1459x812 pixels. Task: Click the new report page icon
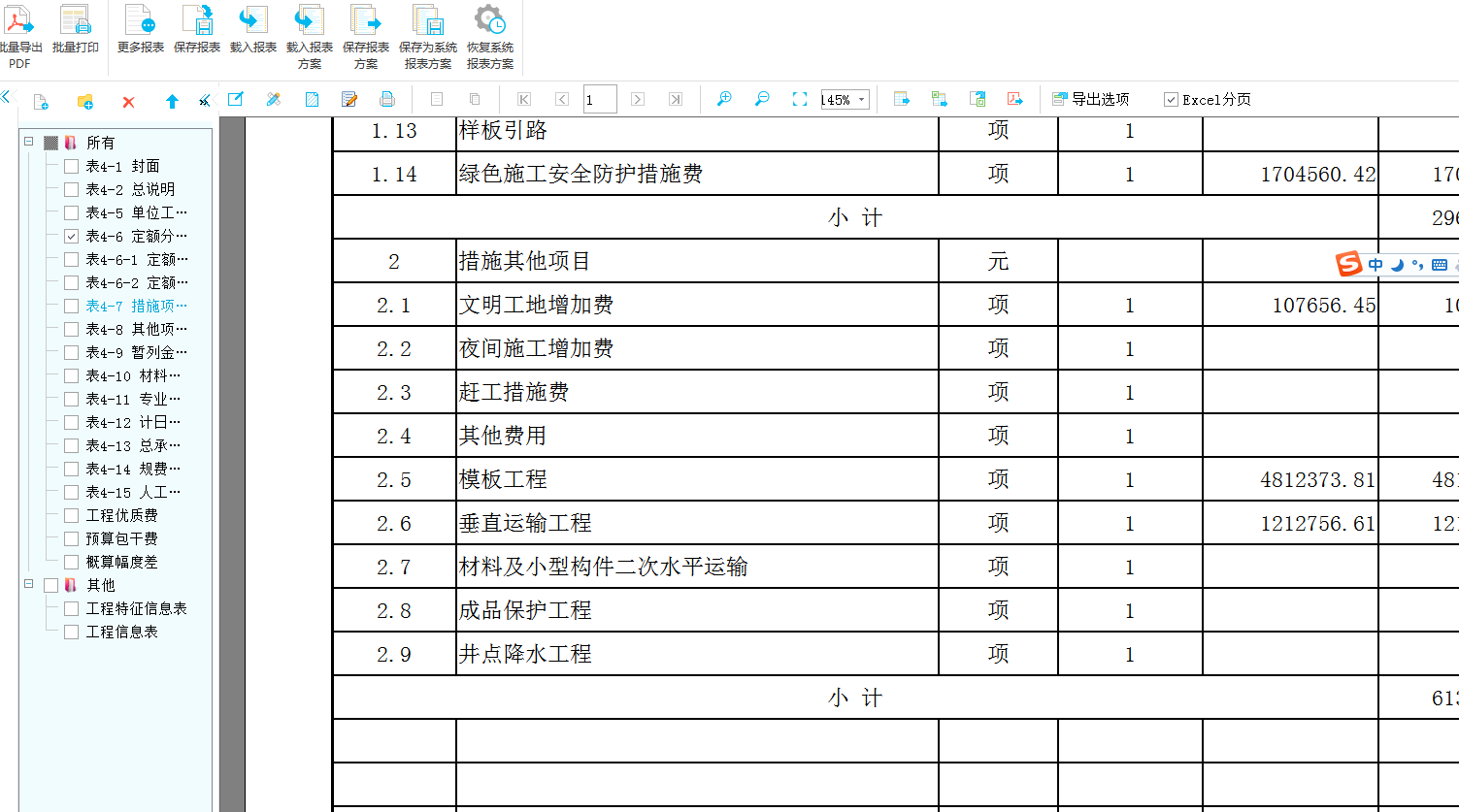[41, 101]
